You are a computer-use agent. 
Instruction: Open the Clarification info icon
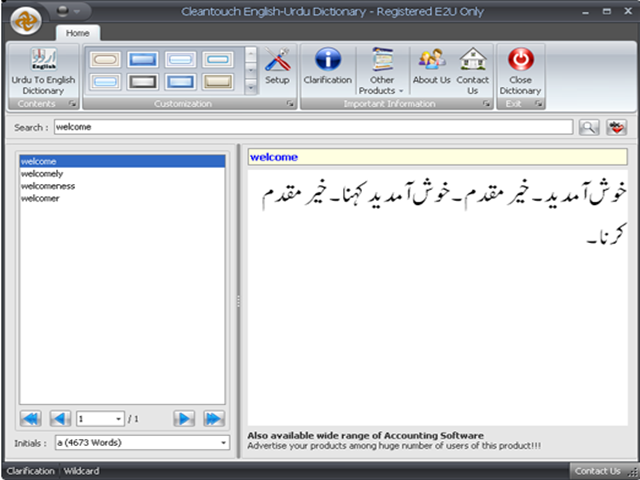(327, 66)
